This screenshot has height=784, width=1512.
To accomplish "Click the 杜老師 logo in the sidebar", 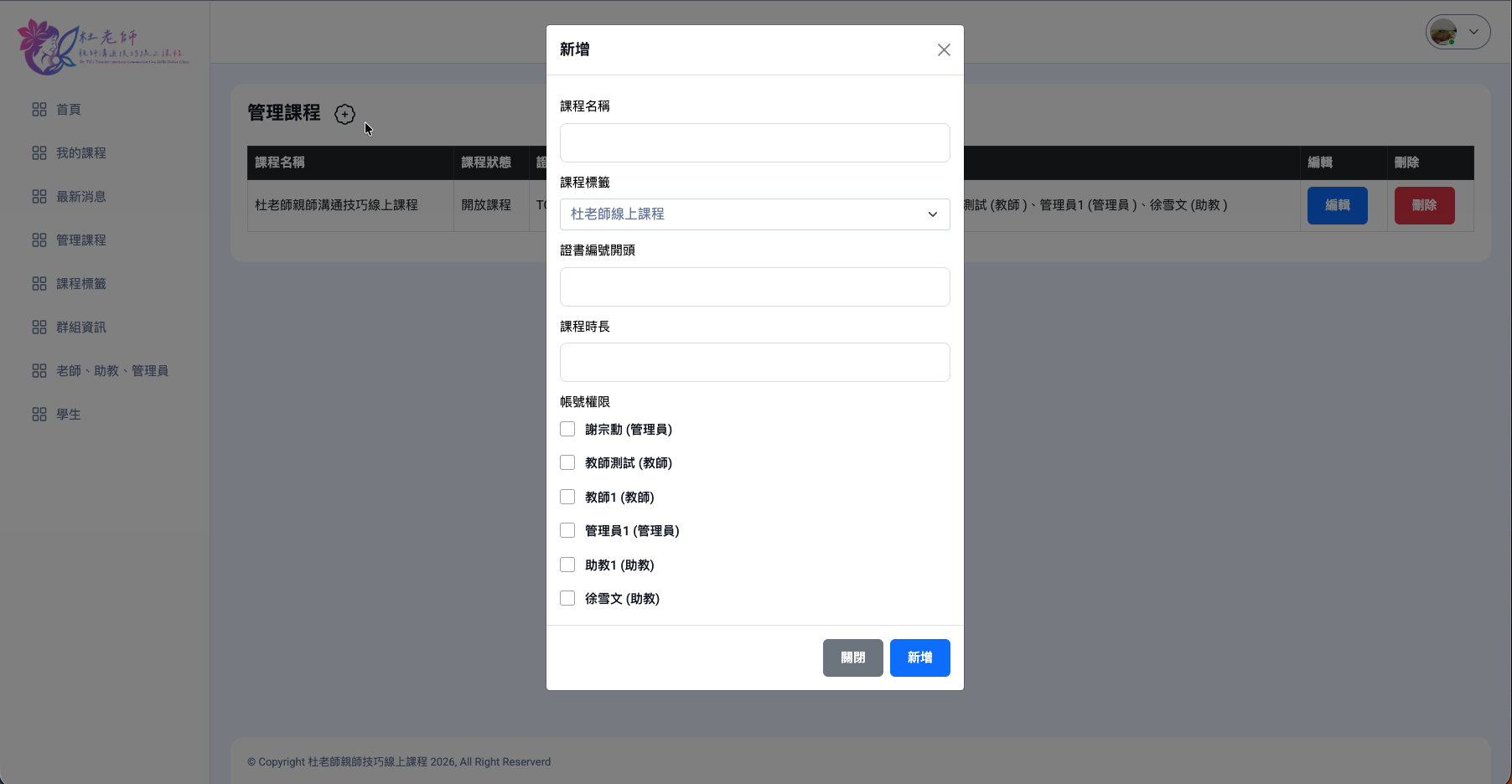I will [x=103, y=47].
